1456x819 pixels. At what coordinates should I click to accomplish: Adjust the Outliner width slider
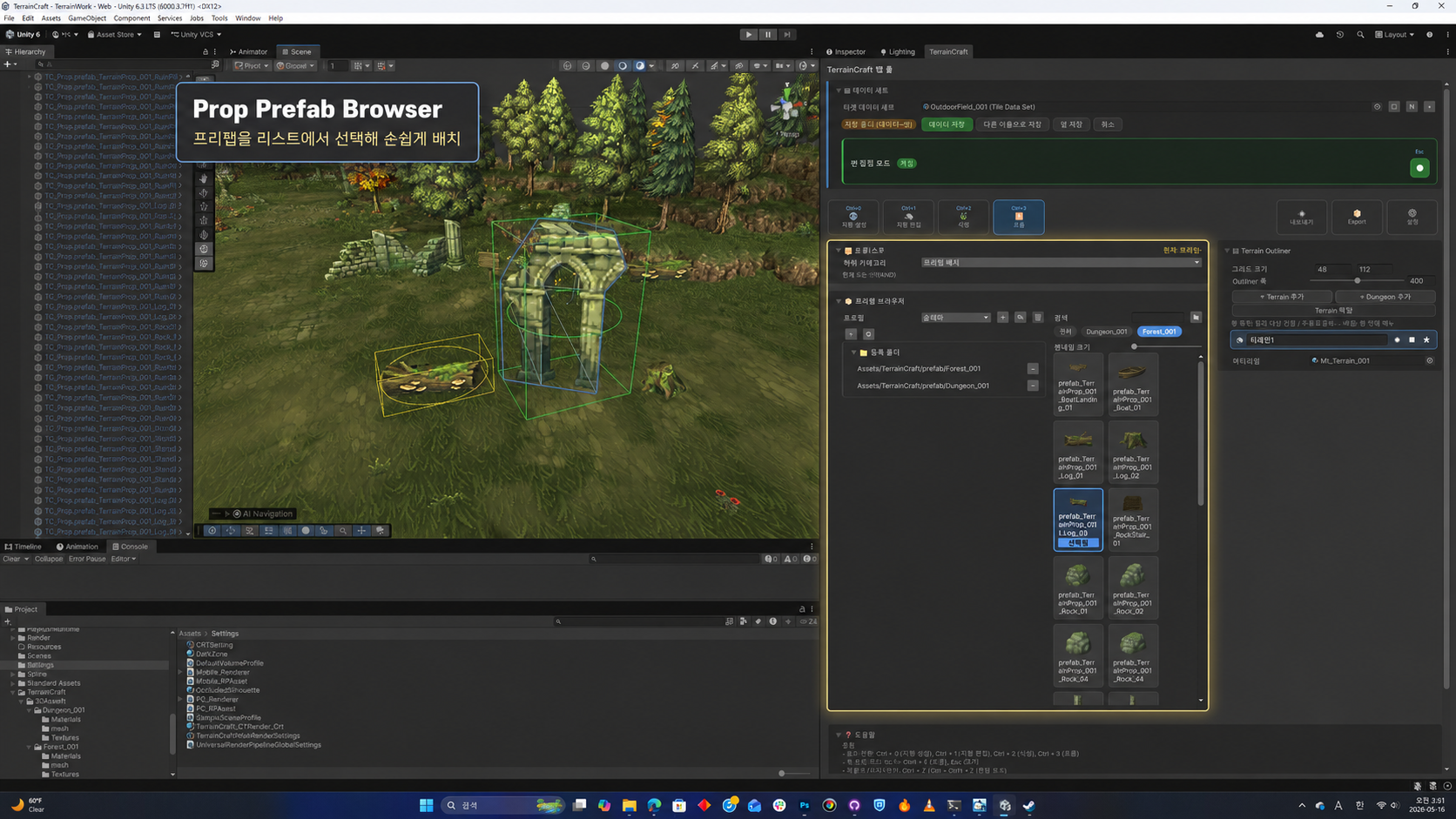coord(1357,281)
